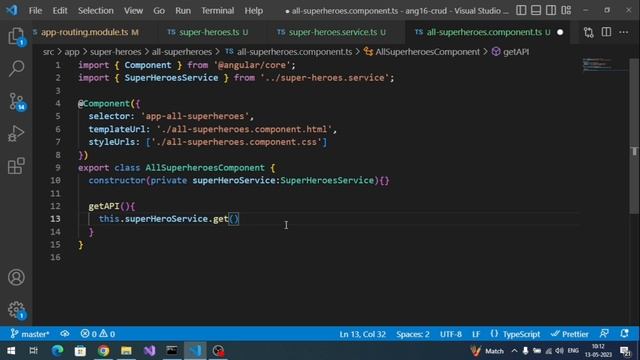
Task: Click the super-heroes breadcrumb
Action: pos(116,52)
